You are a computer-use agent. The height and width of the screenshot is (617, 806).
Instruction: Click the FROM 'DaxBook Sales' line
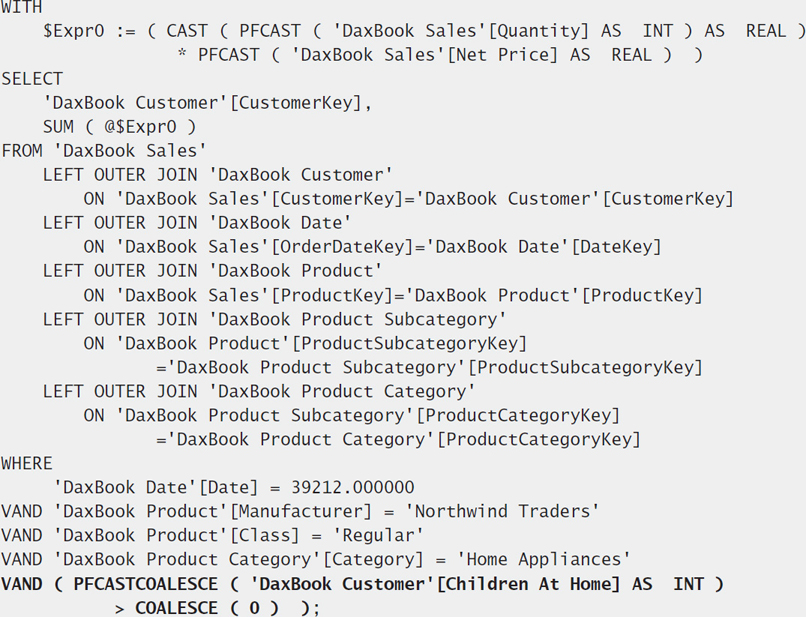coord(104,151)
